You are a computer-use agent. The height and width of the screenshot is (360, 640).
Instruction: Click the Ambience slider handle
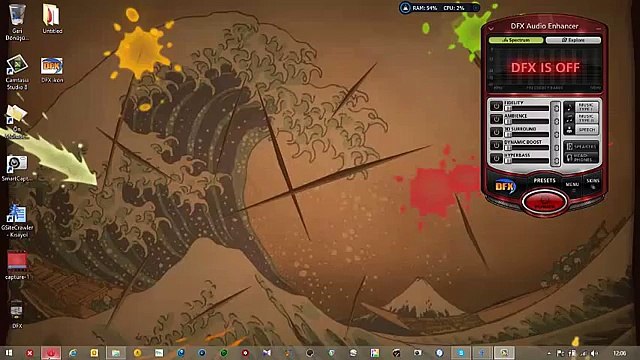pyautogui.click(x=508, y=122)
